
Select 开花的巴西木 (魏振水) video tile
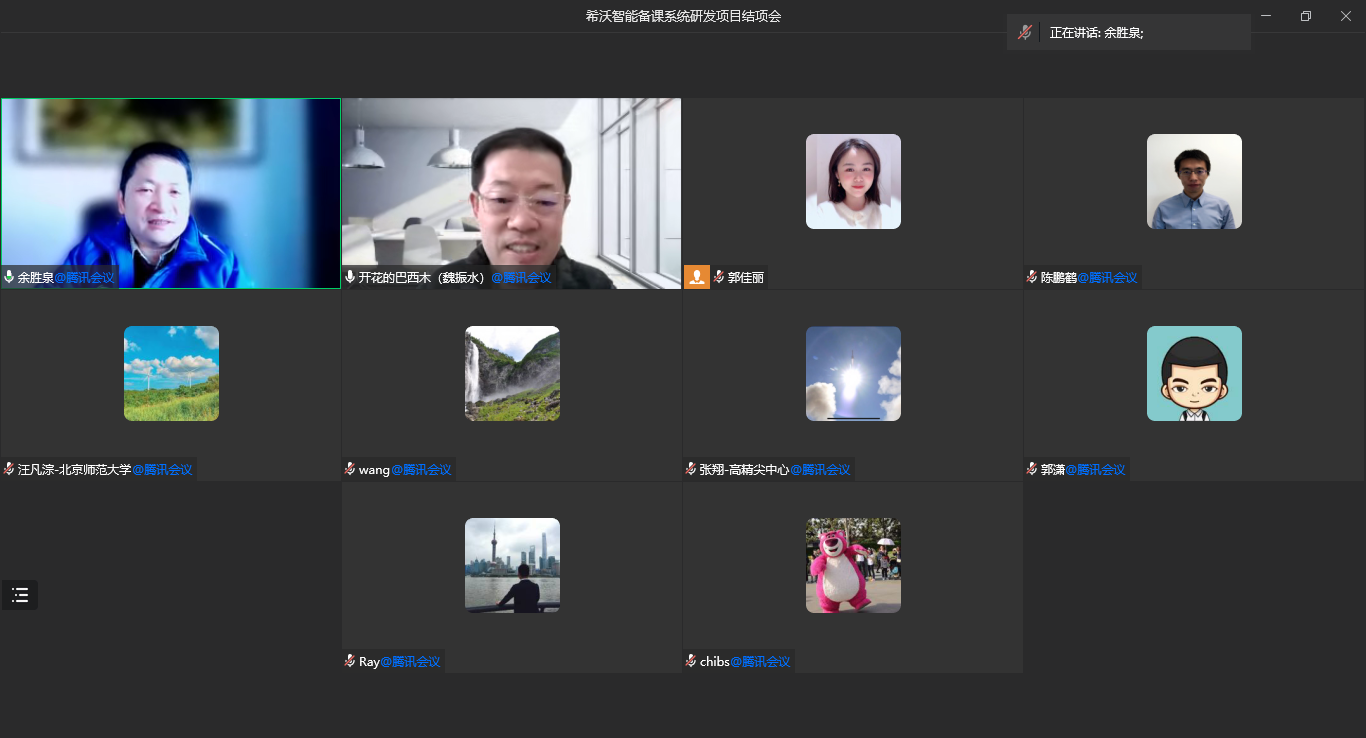point(512,193)
